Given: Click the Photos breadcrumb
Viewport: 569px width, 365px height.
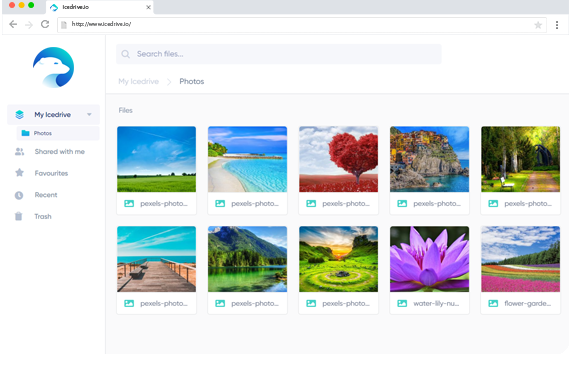Looking at the screenshot, I should tap(192, 81).
